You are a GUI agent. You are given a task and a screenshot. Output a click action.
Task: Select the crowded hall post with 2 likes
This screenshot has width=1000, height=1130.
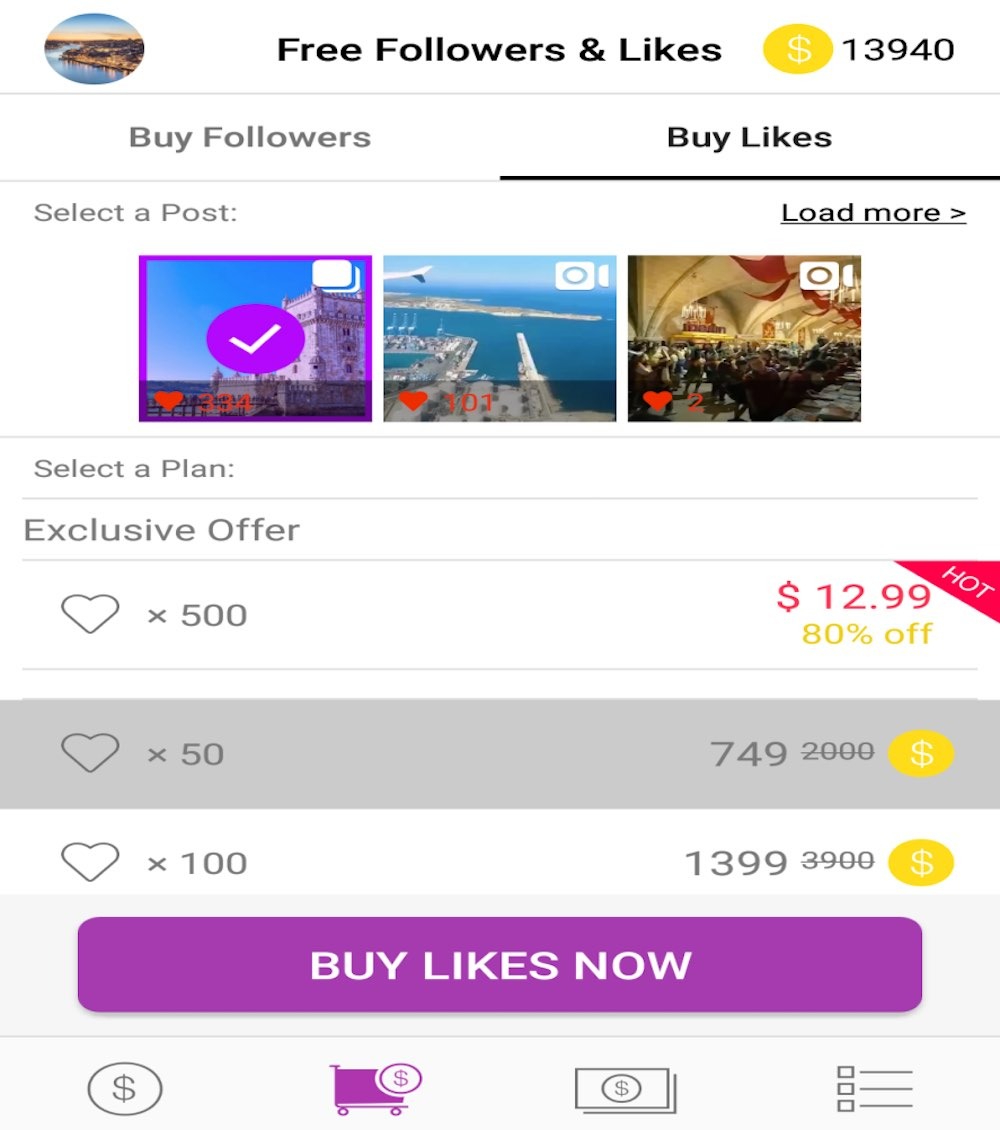(744, 338)
